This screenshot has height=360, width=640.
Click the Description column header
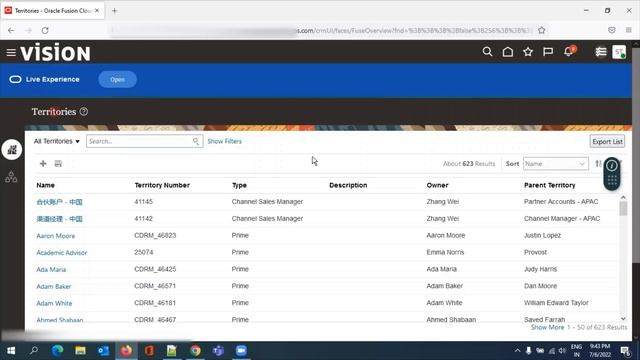coord(348,185)
